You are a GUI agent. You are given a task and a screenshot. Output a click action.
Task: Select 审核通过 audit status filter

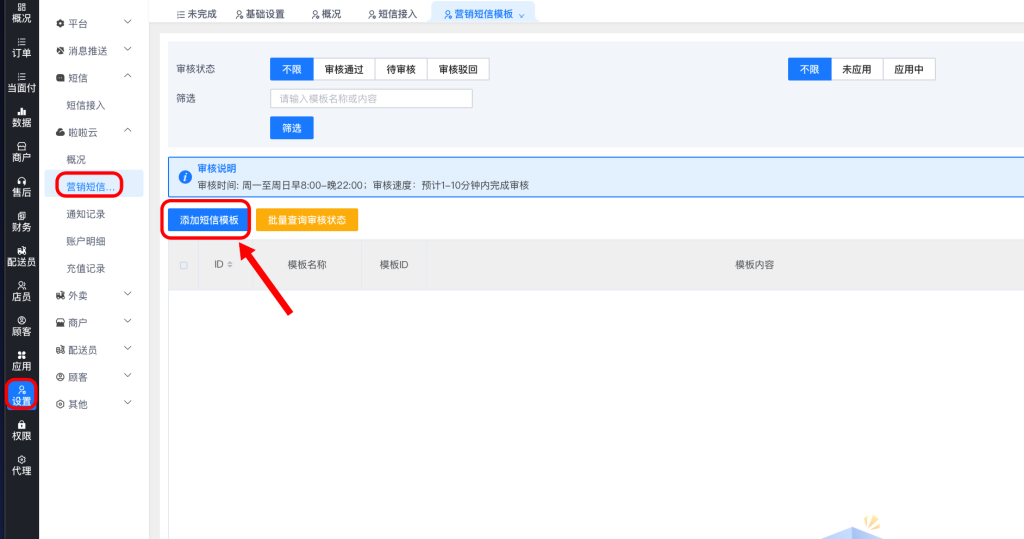344,69
